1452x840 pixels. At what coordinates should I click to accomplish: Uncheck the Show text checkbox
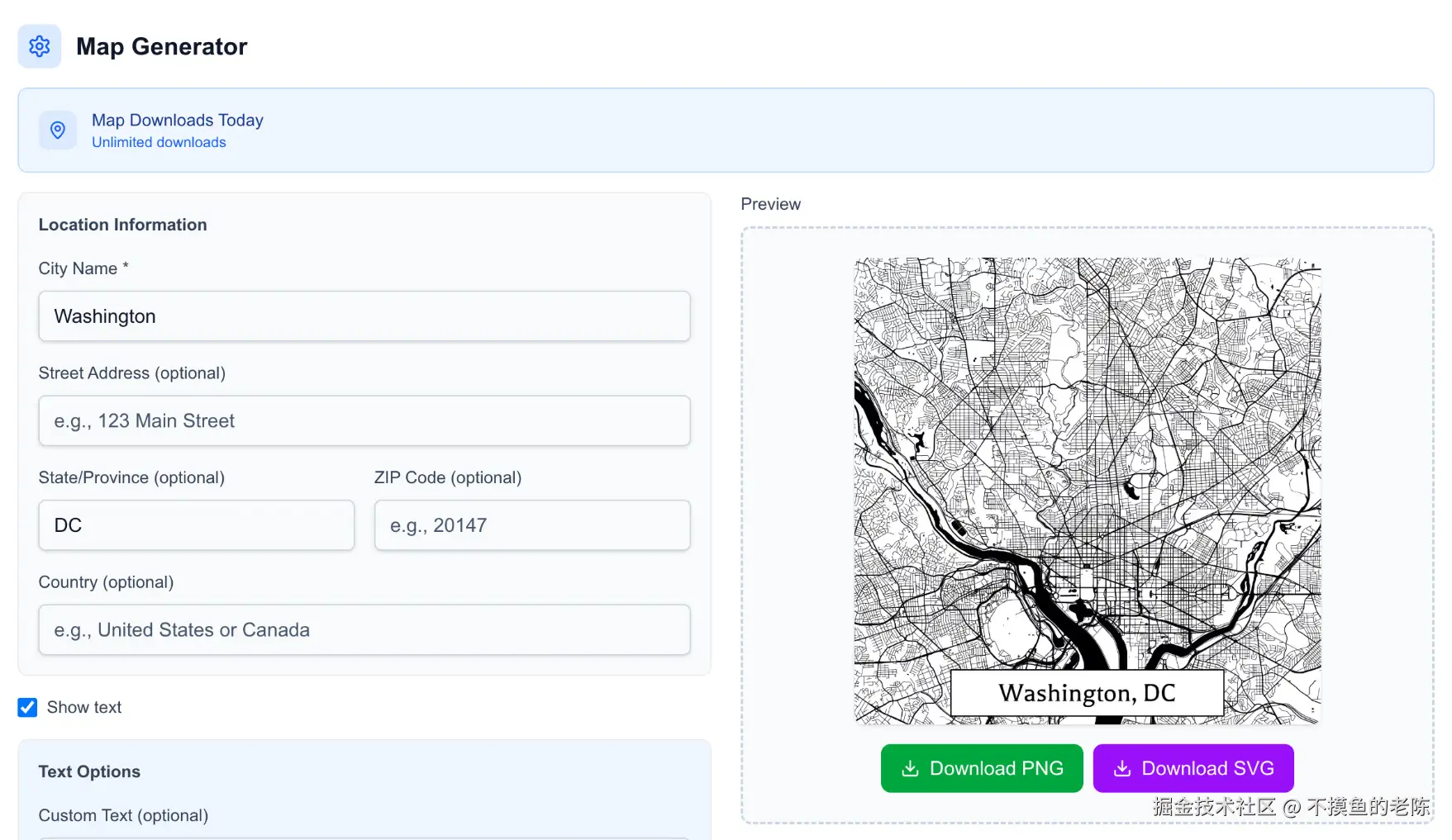coord(27,707)
